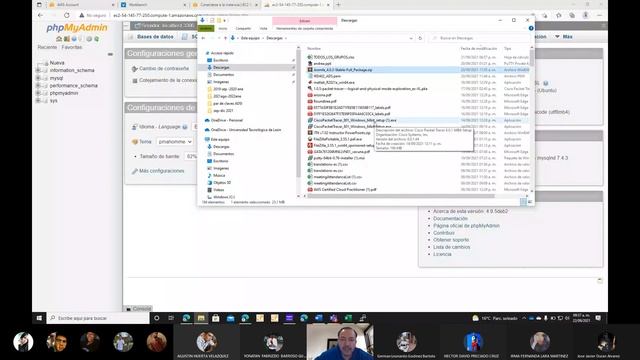
Task: Select Objetos 3D under Este equipo
Action: coord(222,183)
